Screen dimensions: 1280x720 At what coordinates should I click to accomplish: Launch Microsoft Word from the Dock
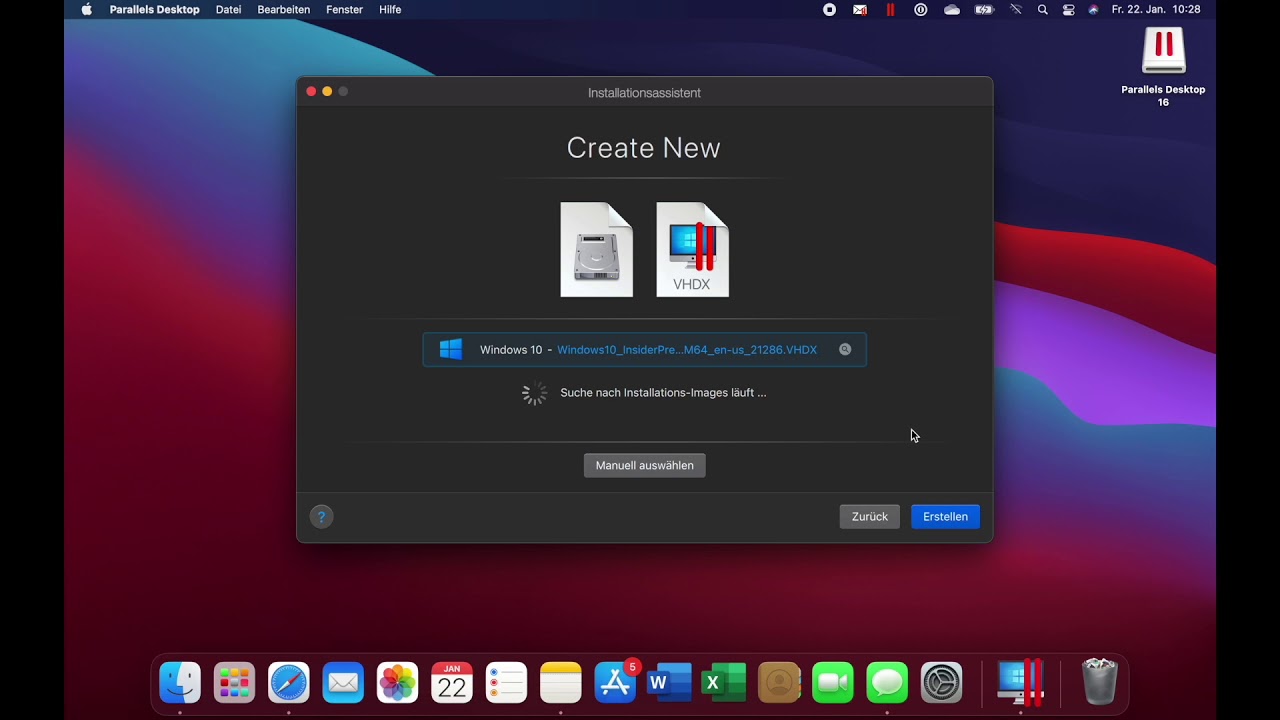(669, 683)
